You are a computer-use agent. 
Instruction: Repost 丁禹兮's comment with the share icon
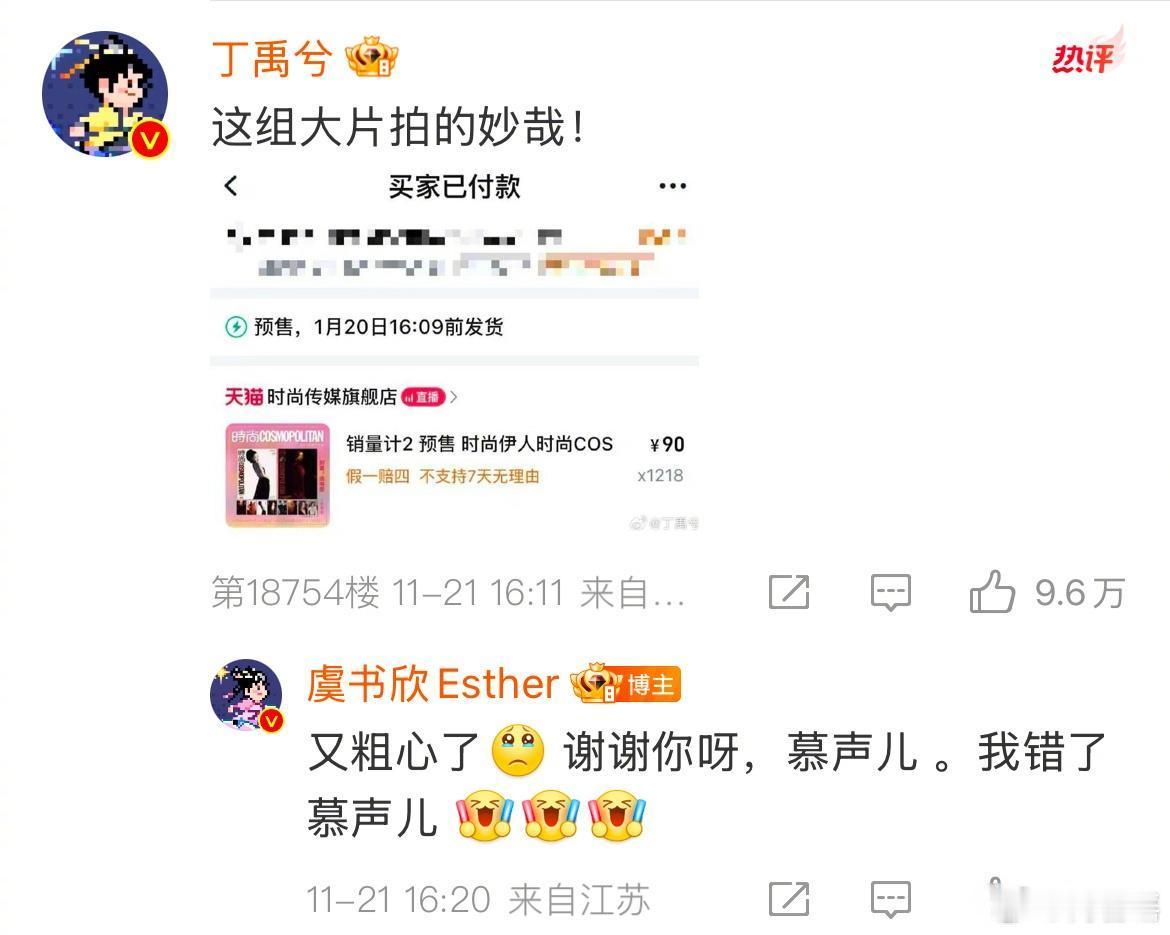point(789,592)
